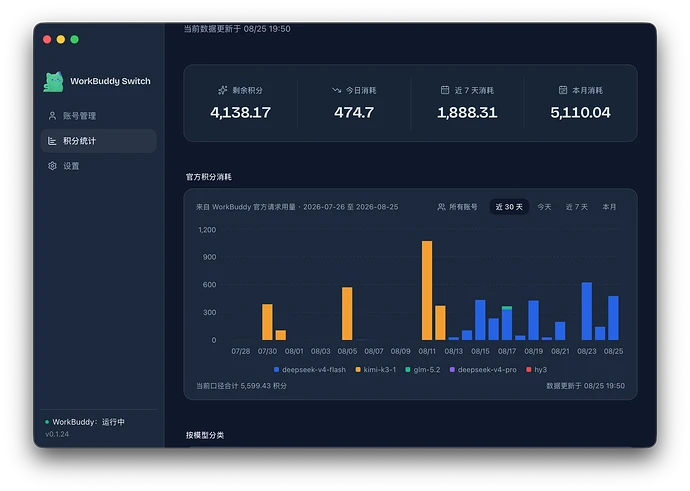This screenshot has height=491, width=690.
Task: Click today's consumption value 474.7
Action: [x=354, y=113]
